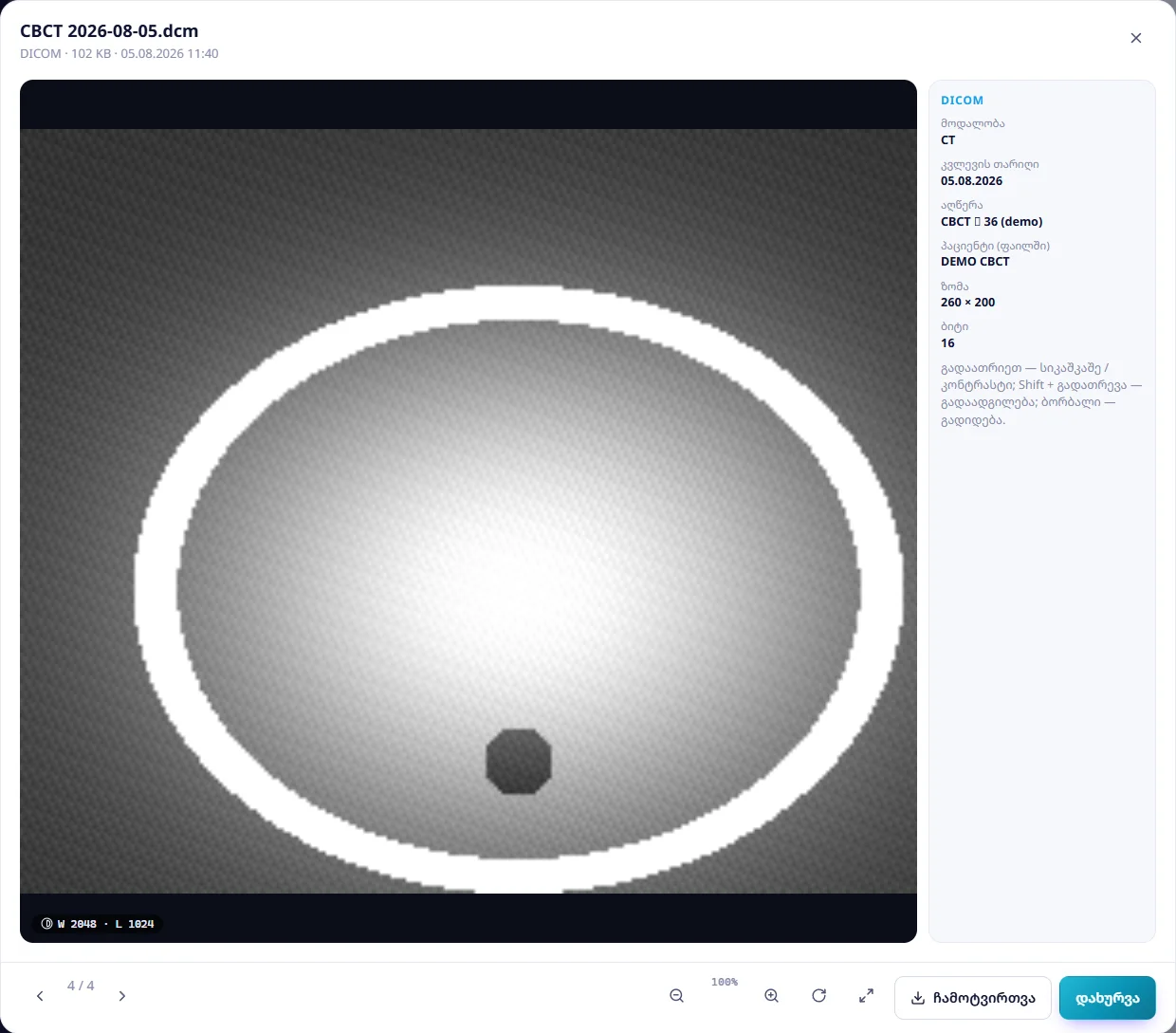Zoom in on the CBCT image
Screen dimensions: 1176x1033
pyautogui.click(x=772, y=996)
